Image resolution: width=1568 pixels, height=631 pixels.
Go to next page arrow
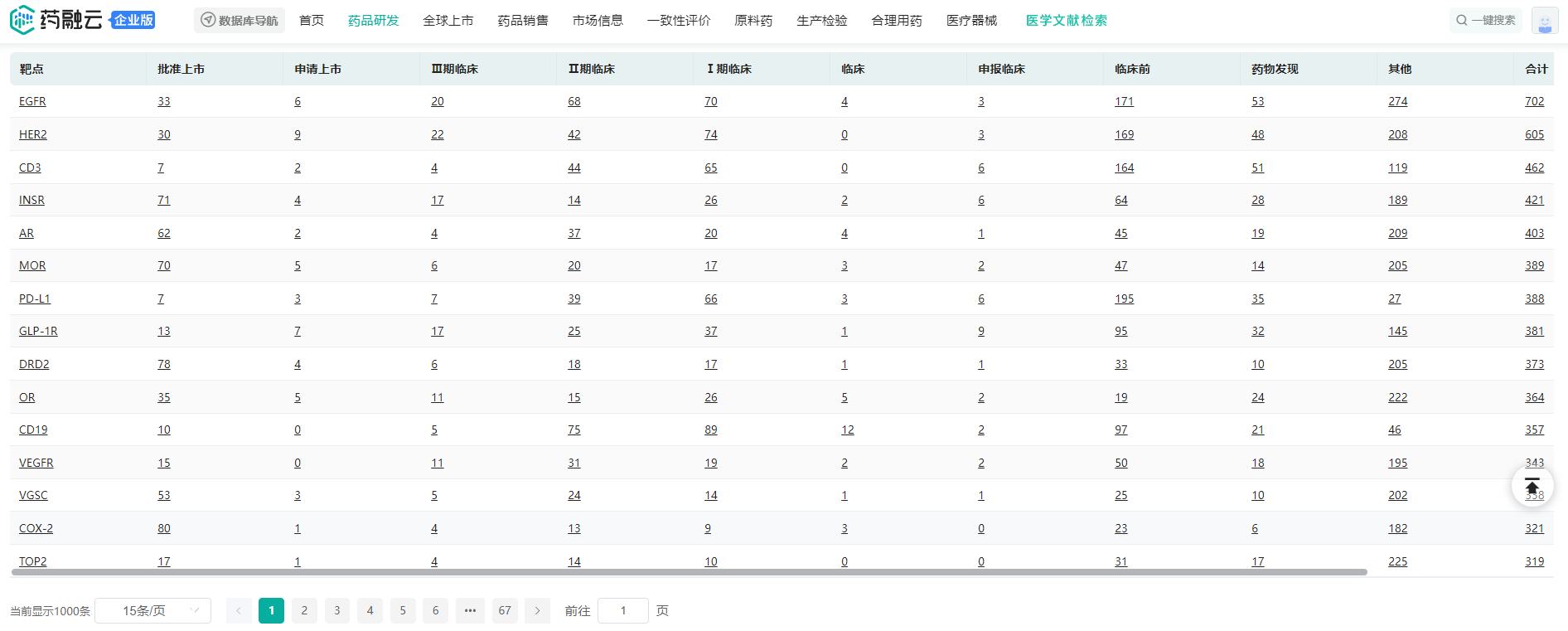point(537,611)
